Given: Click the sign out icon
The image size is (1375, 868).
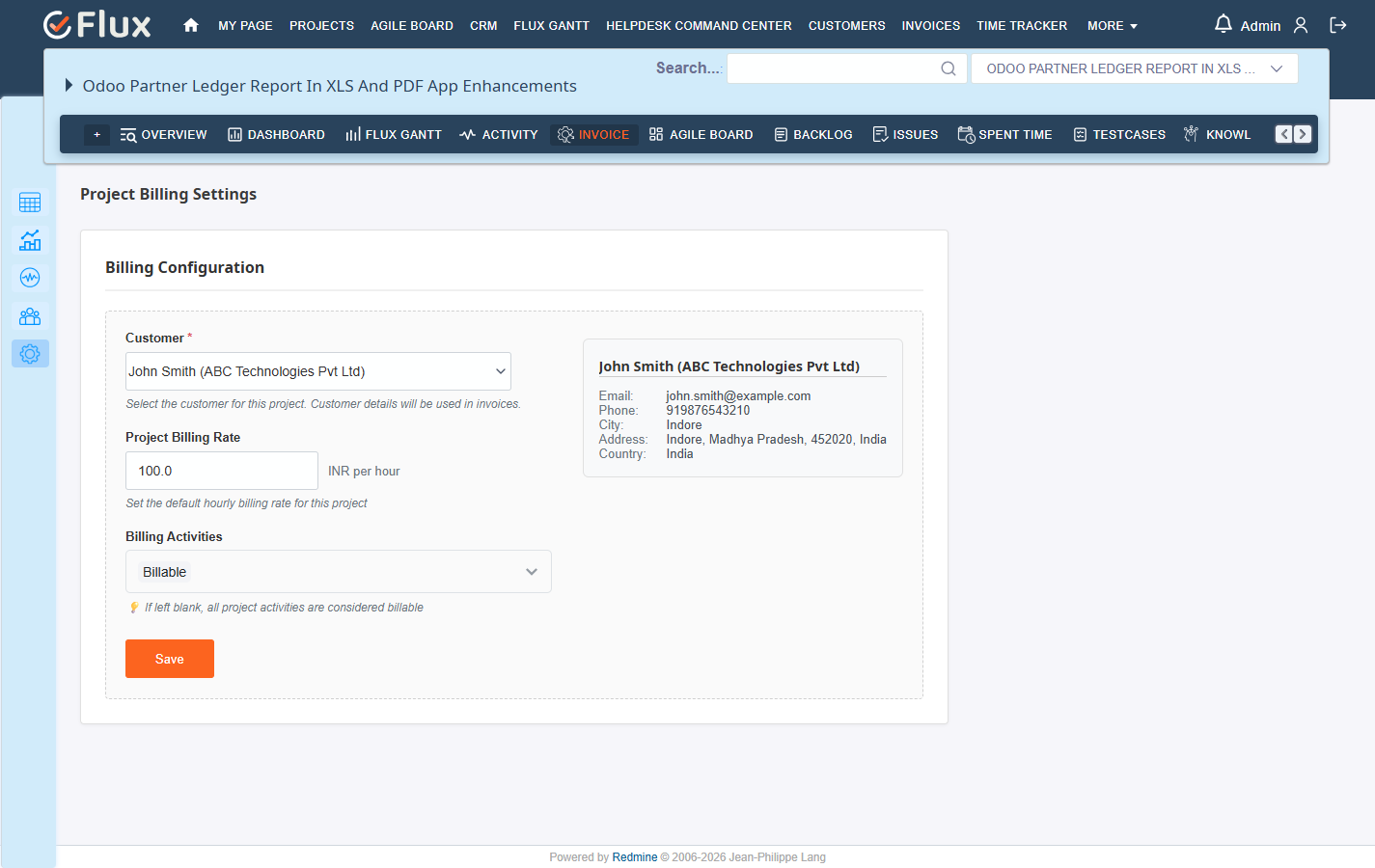Looking at the screenshot, I should point(1338,25).
